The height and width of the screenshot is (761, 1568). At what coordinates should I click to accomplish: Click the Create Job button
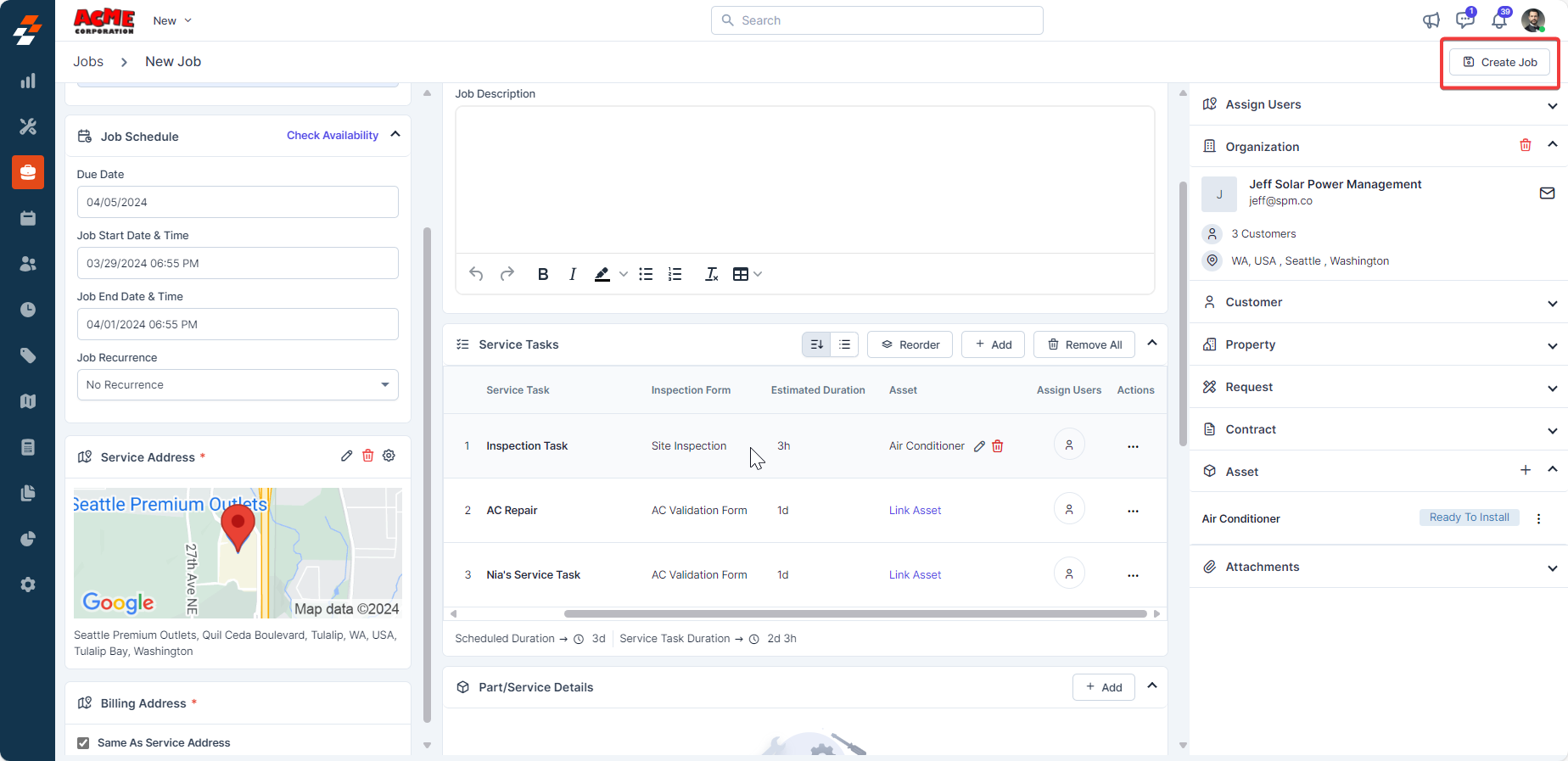tap(1499, 62)
